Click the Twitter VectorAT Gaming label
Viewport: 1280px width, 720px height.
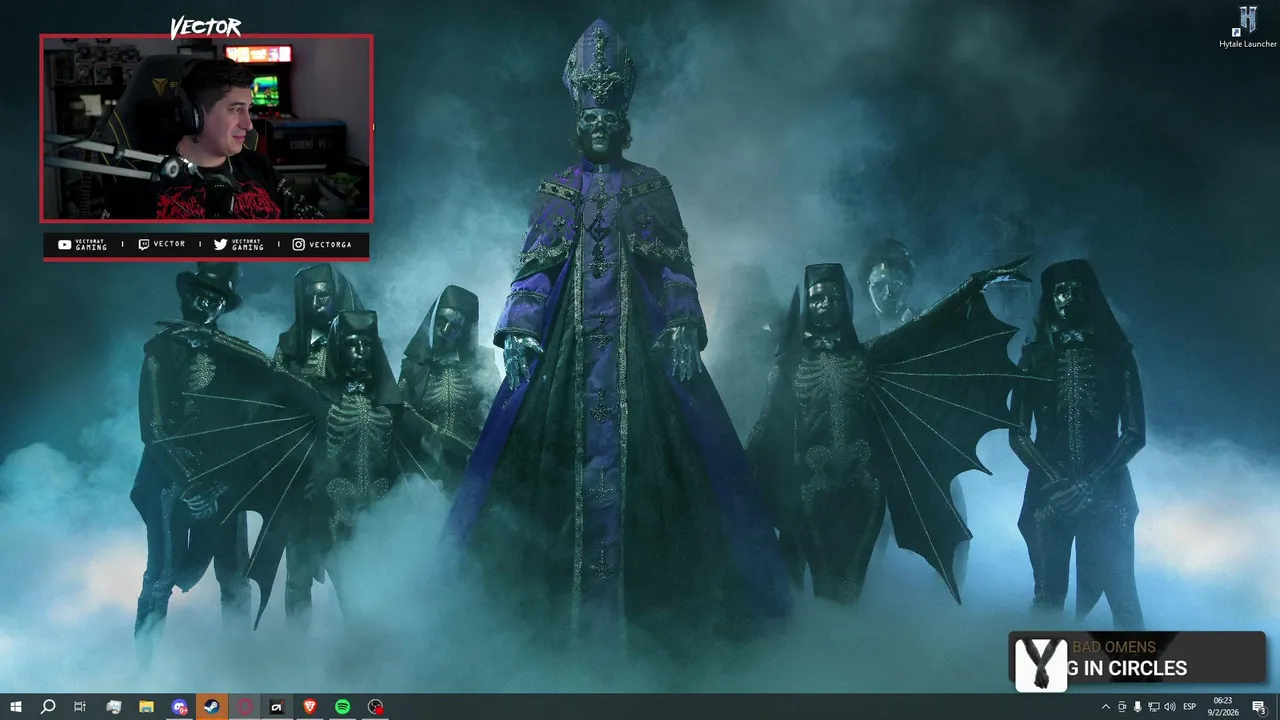tap(239, 244)
